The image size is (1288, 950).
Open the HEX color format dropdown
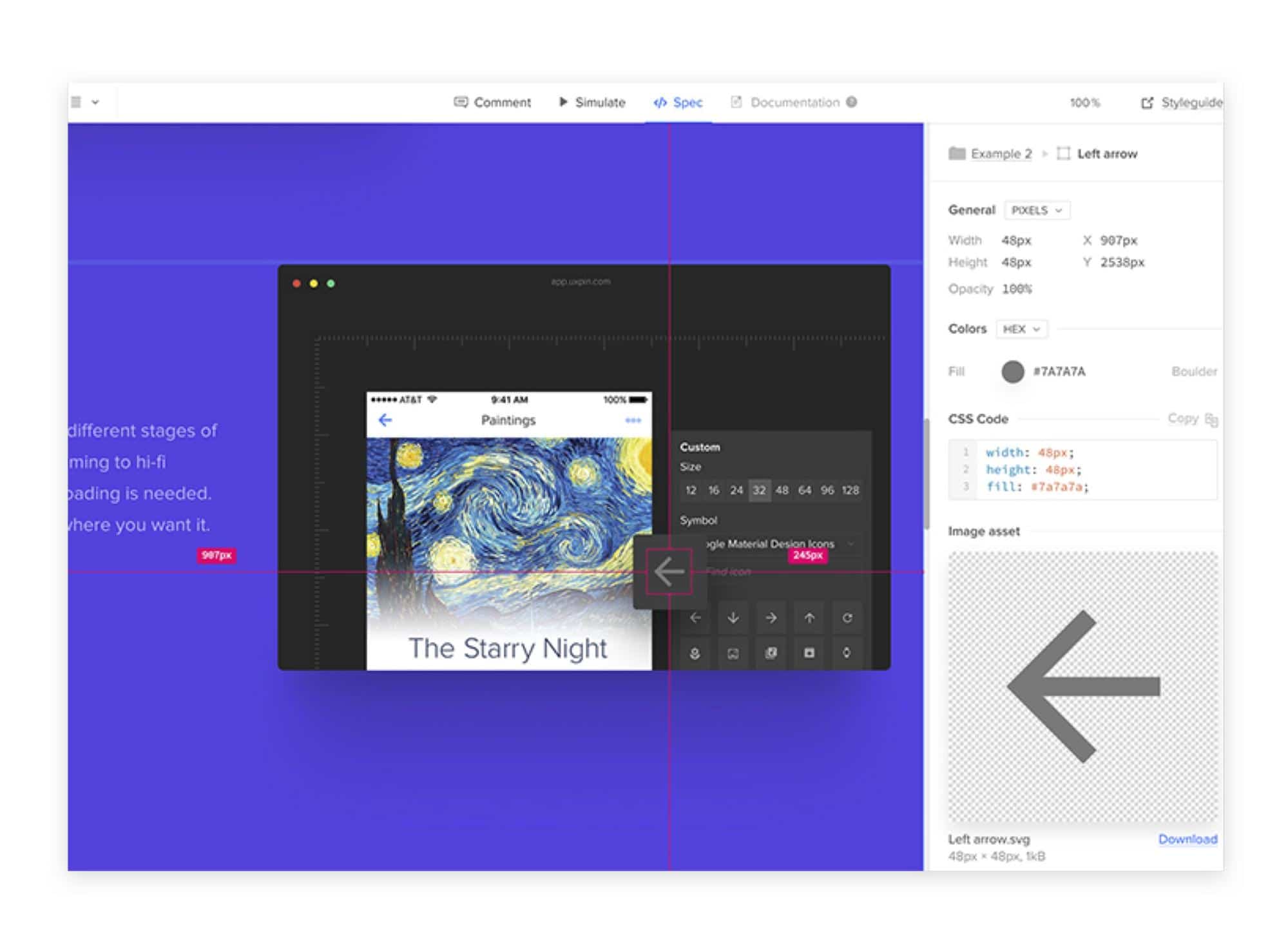coord(1021,329)
